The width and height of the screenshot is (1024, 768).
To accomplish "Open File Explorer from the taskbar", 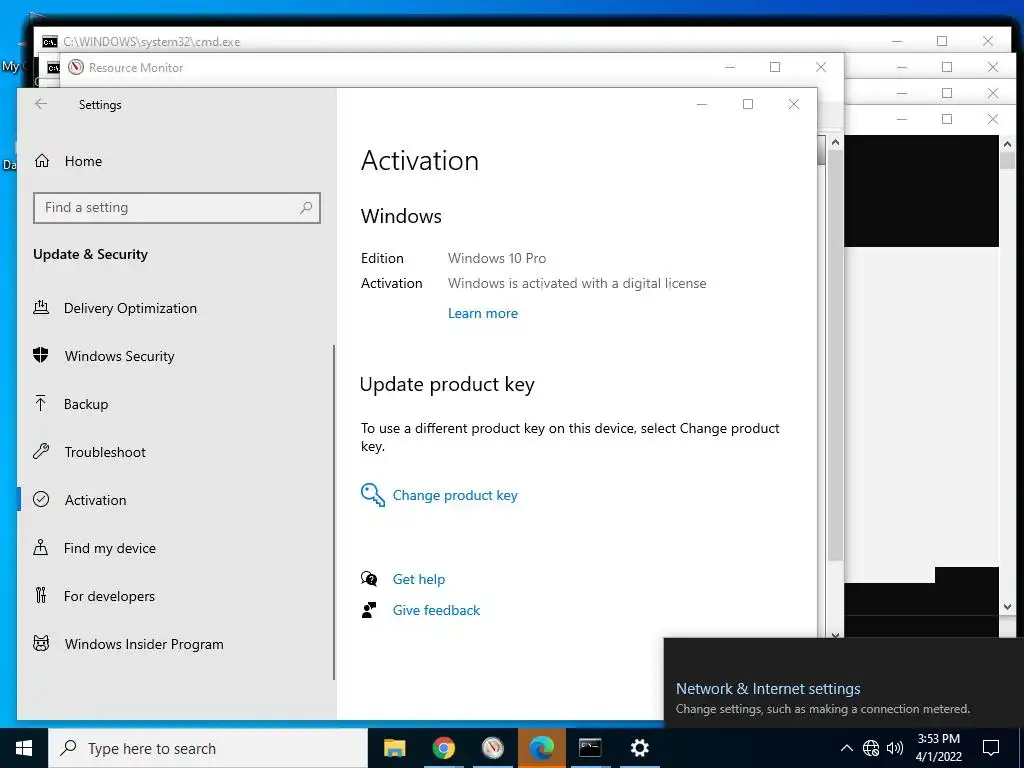I will point(394,748).
